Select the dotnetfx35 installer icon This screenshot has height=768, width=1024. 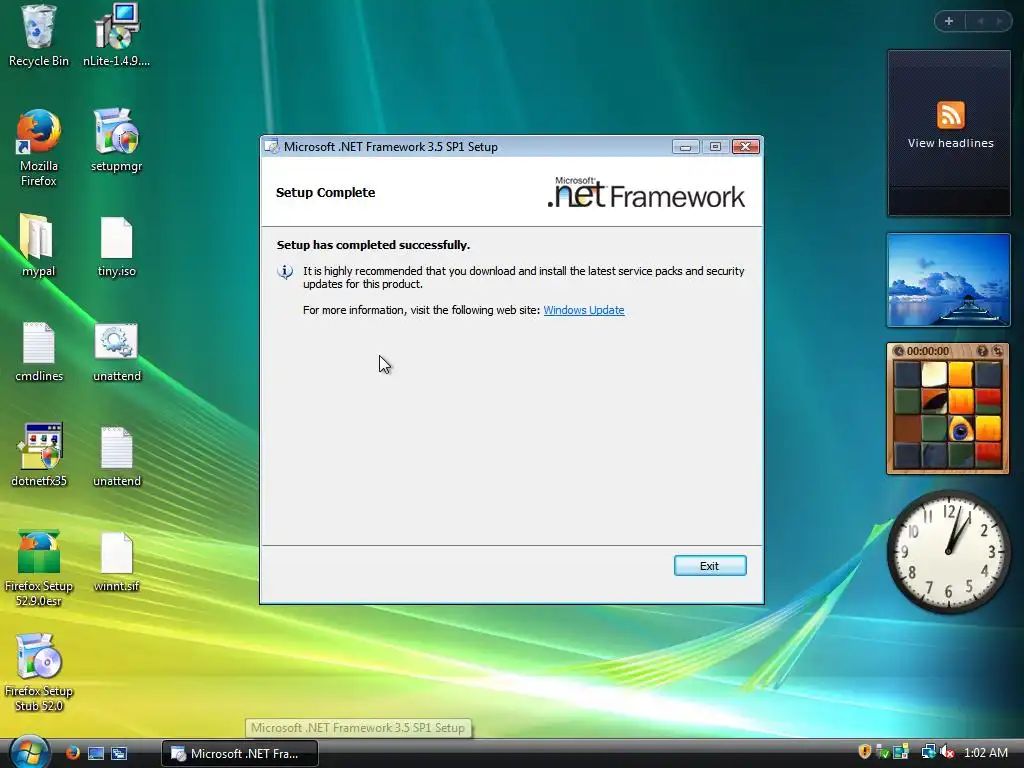click(x=38, y=455)
